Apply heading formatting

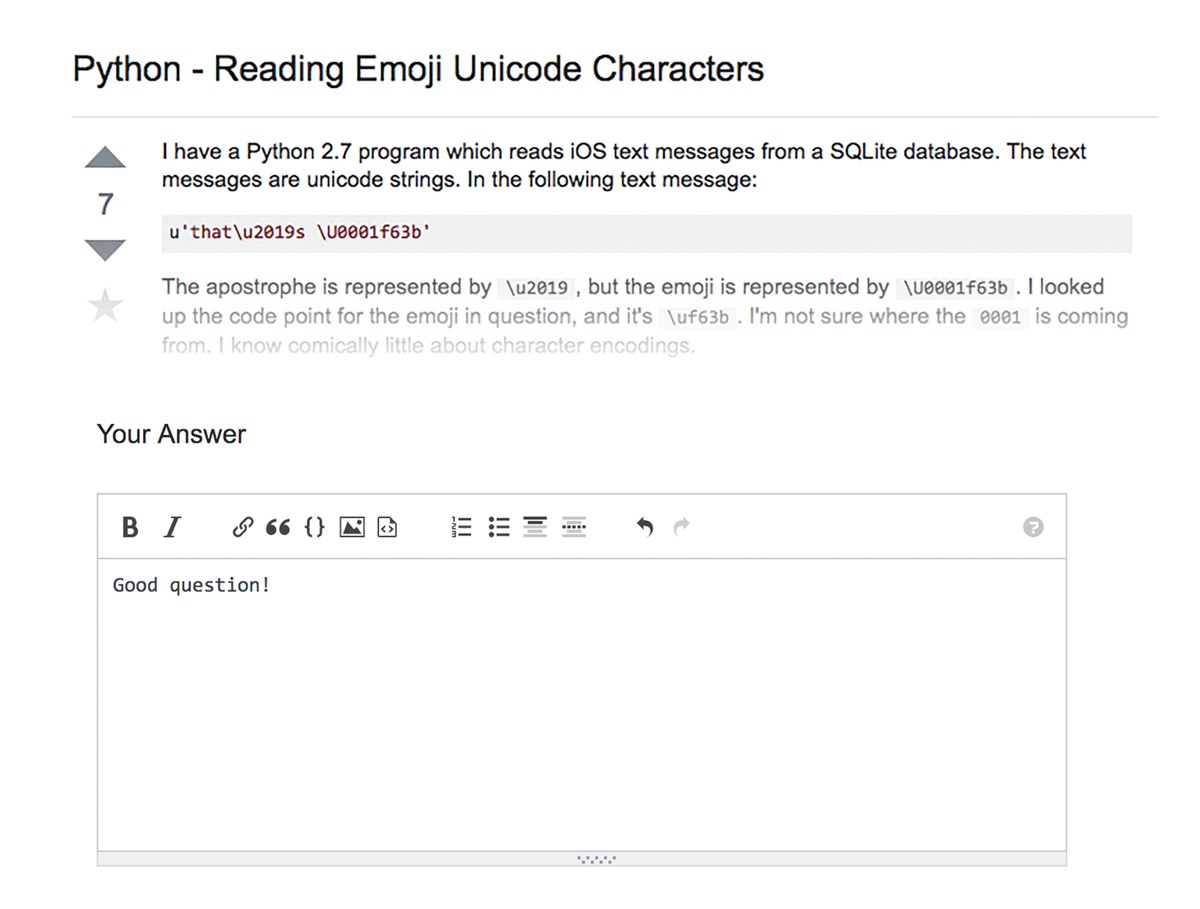[536, 527]
